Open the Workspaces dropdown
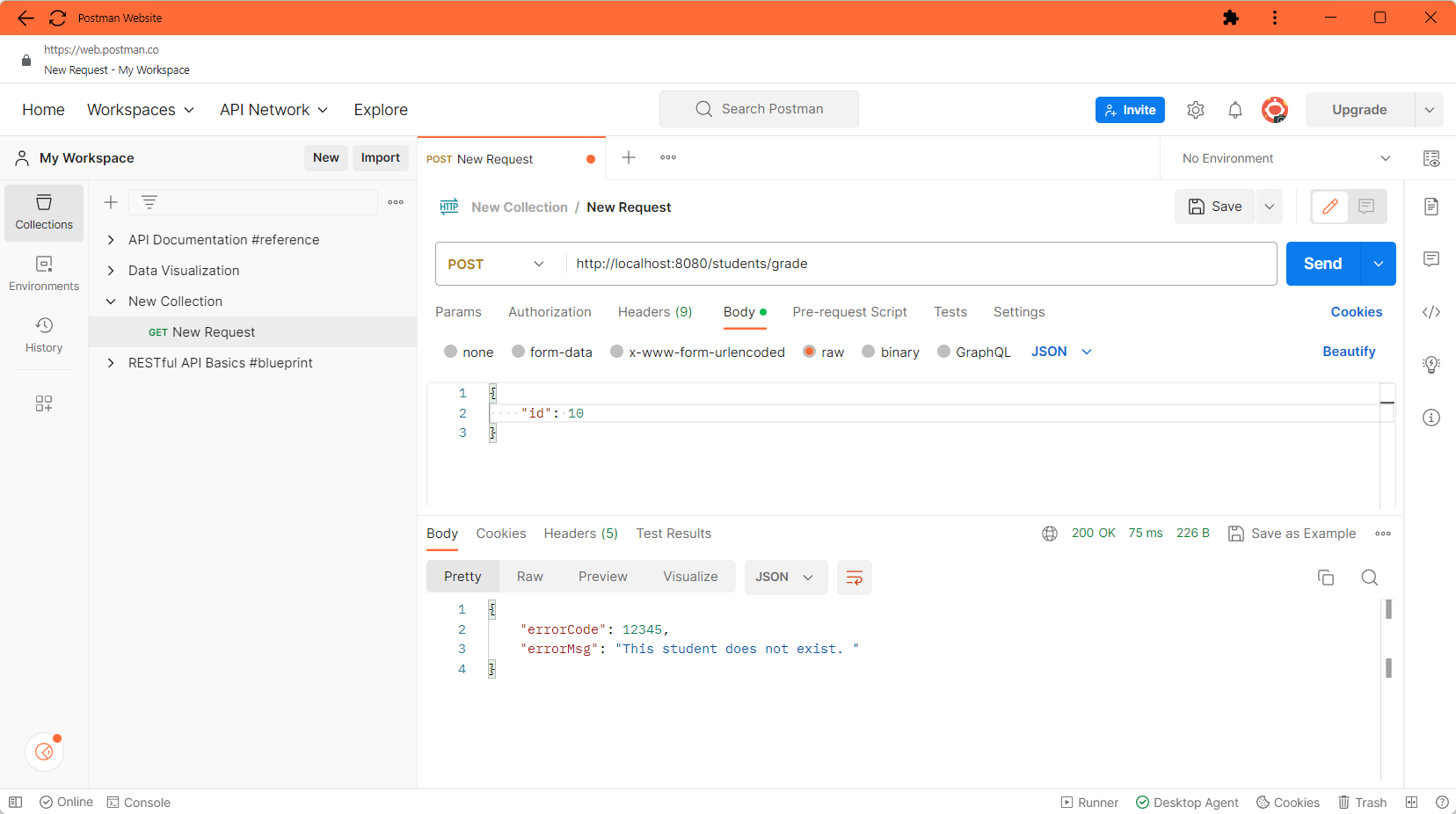Screen dimensions: 1456x814 coord(141,110)
